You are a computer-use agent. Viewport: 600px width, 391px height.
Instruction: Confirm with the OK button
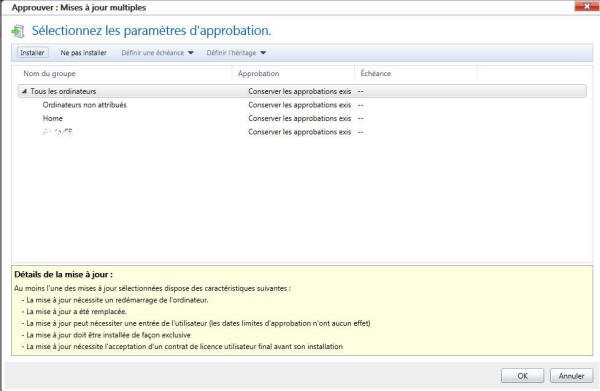522,376
